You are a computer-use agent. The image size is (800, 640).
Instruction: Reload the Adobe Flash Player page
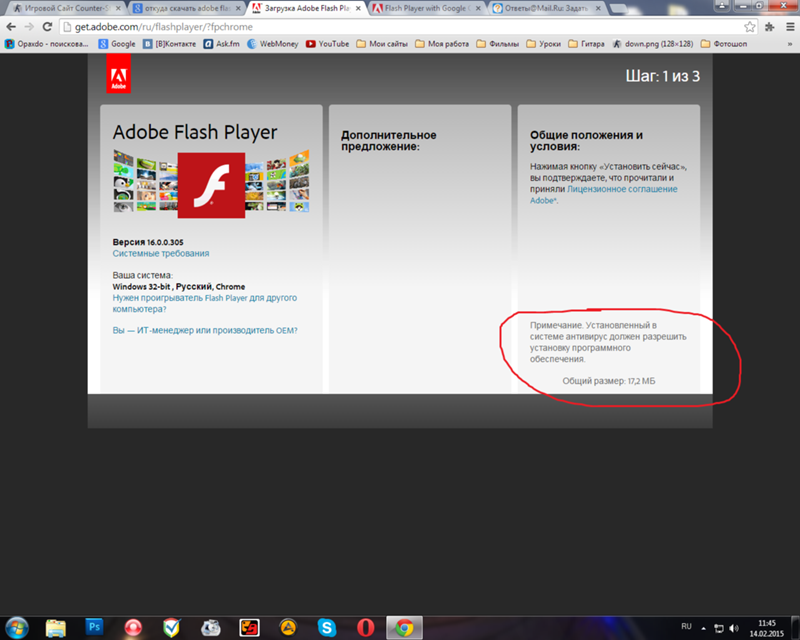click(x=47, y=27)
